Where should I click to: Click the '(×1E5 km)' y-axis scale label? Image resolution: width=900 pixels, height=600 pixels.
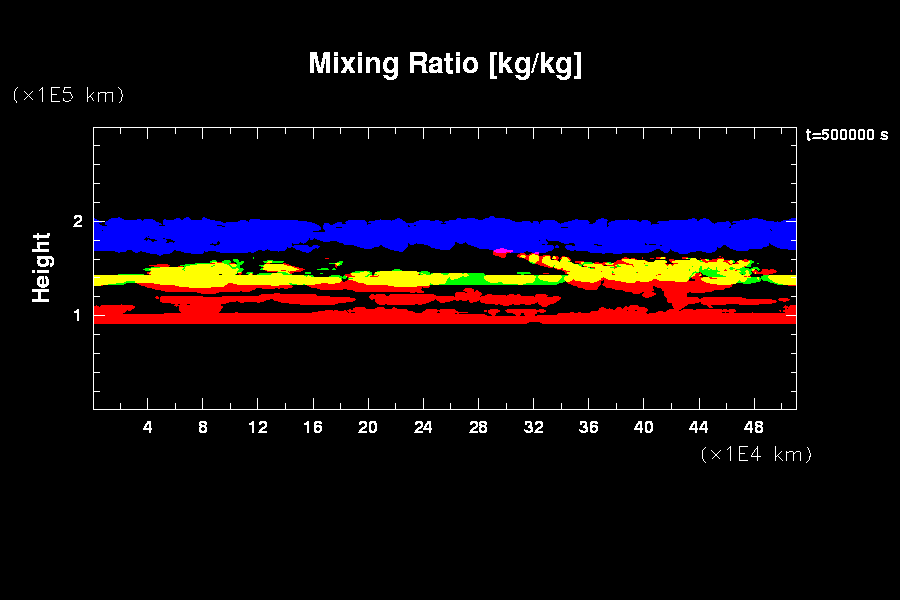point(68,95)
